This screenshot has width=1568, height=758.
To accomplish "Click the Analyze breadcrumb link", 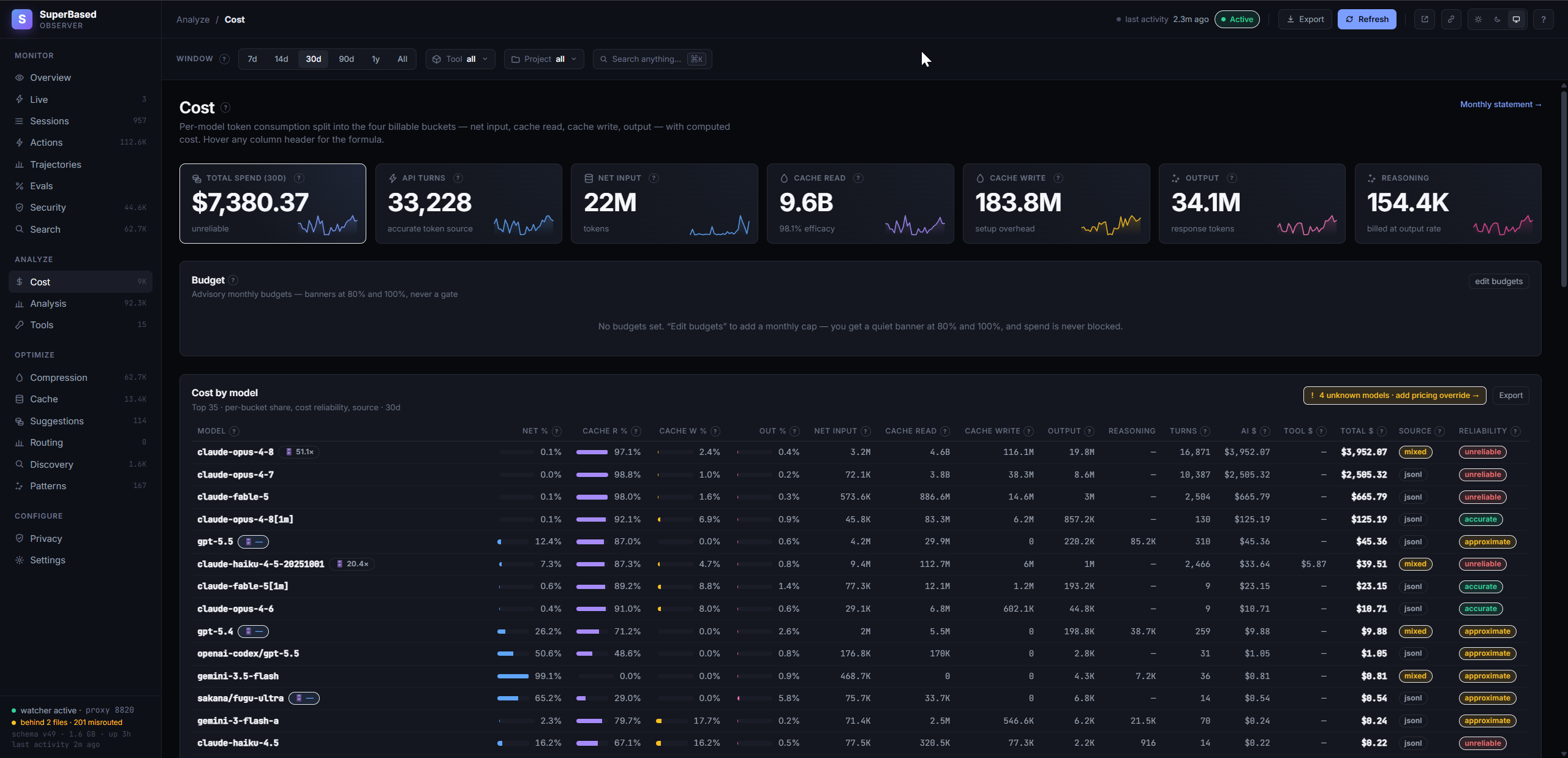I will (193, 19).
